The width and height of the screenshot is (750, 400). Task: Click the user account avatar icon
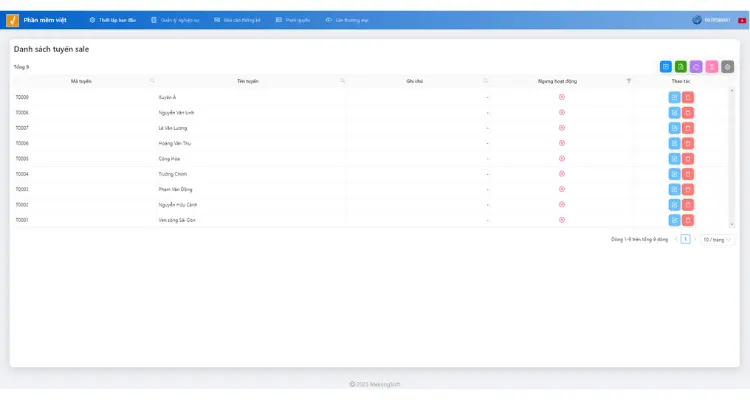pyautogui.click(x=697, y=20)
